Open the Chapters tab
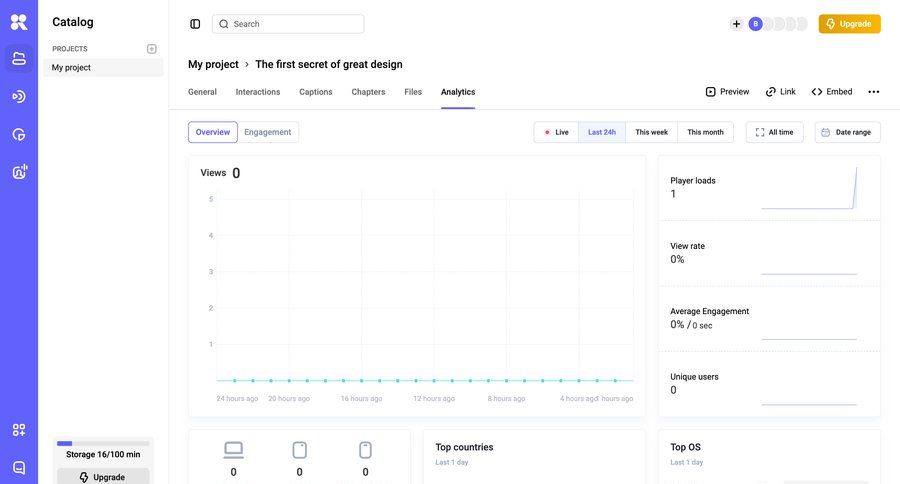Image resolution: width=900 pixels, height=484 pixels. click(368, 92)
